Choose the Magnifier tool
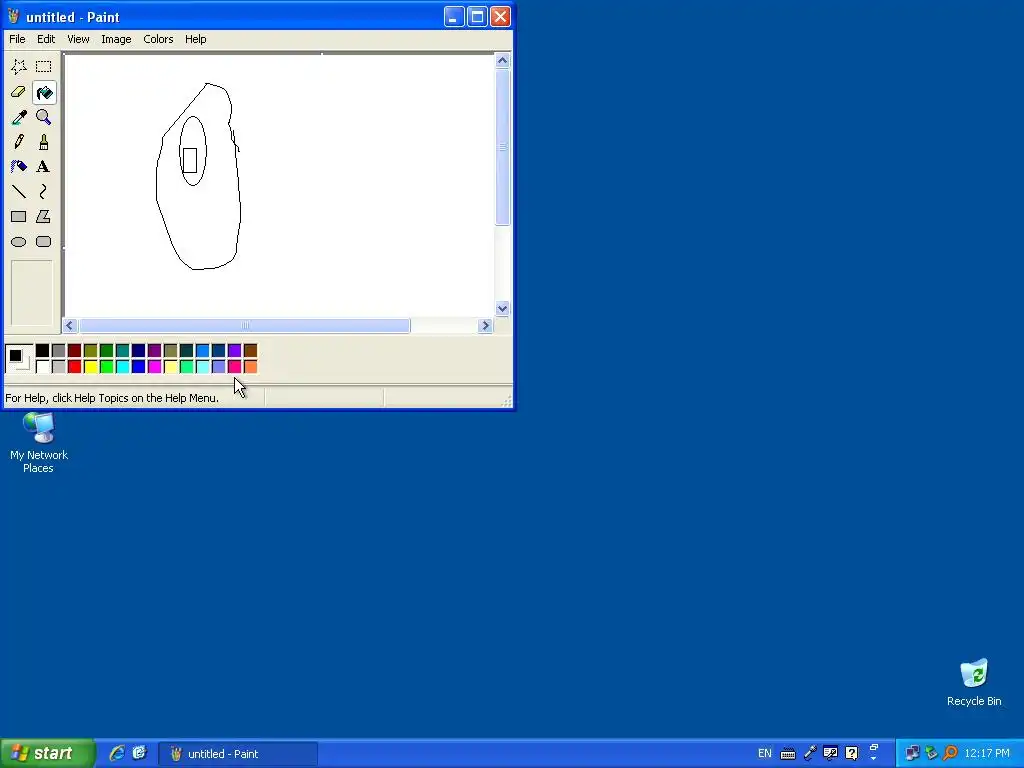The width and height of the screenshot is (1024, 768). tap(44, 117)
